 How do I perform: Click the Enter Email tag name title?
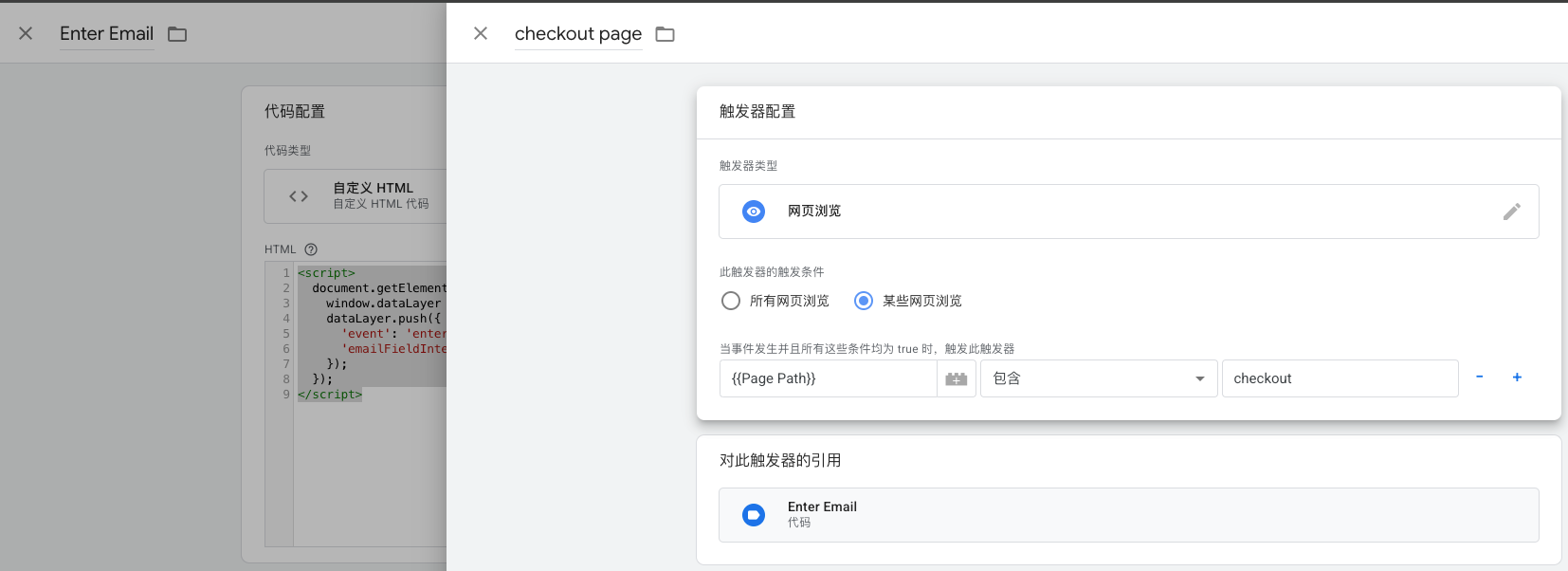[x=106, y=34]
